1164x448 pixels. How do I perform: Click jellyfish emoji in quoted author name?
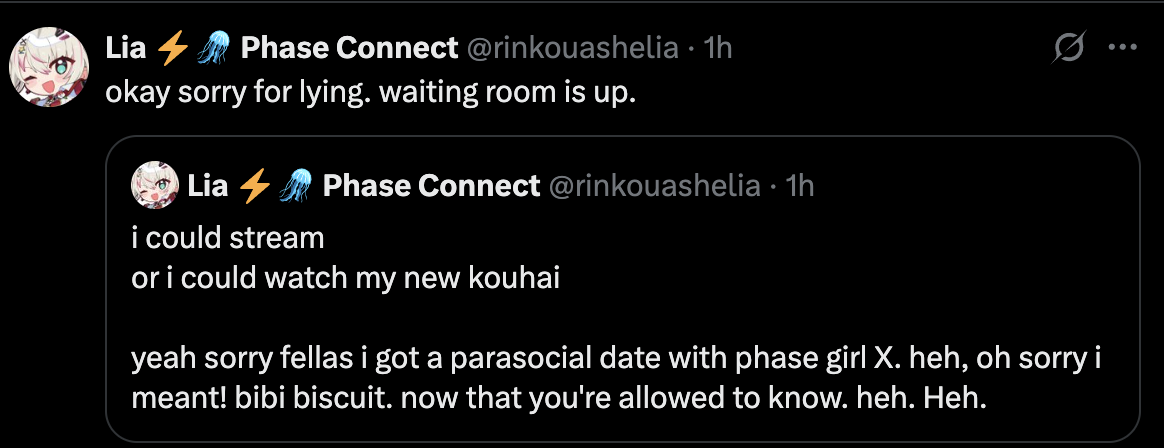coord(294,186)
